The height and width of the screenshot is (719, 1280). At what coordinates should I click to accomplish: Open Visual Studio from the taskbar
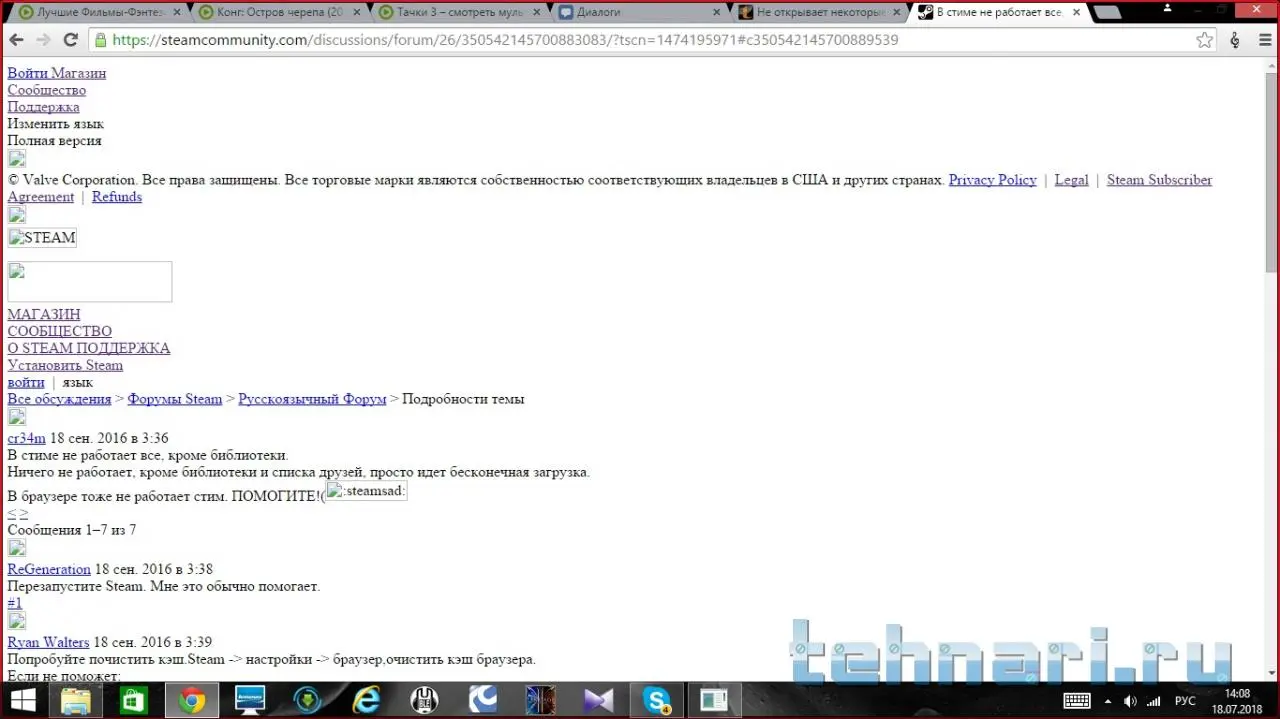pyautogui.click(x=599, y=700)
